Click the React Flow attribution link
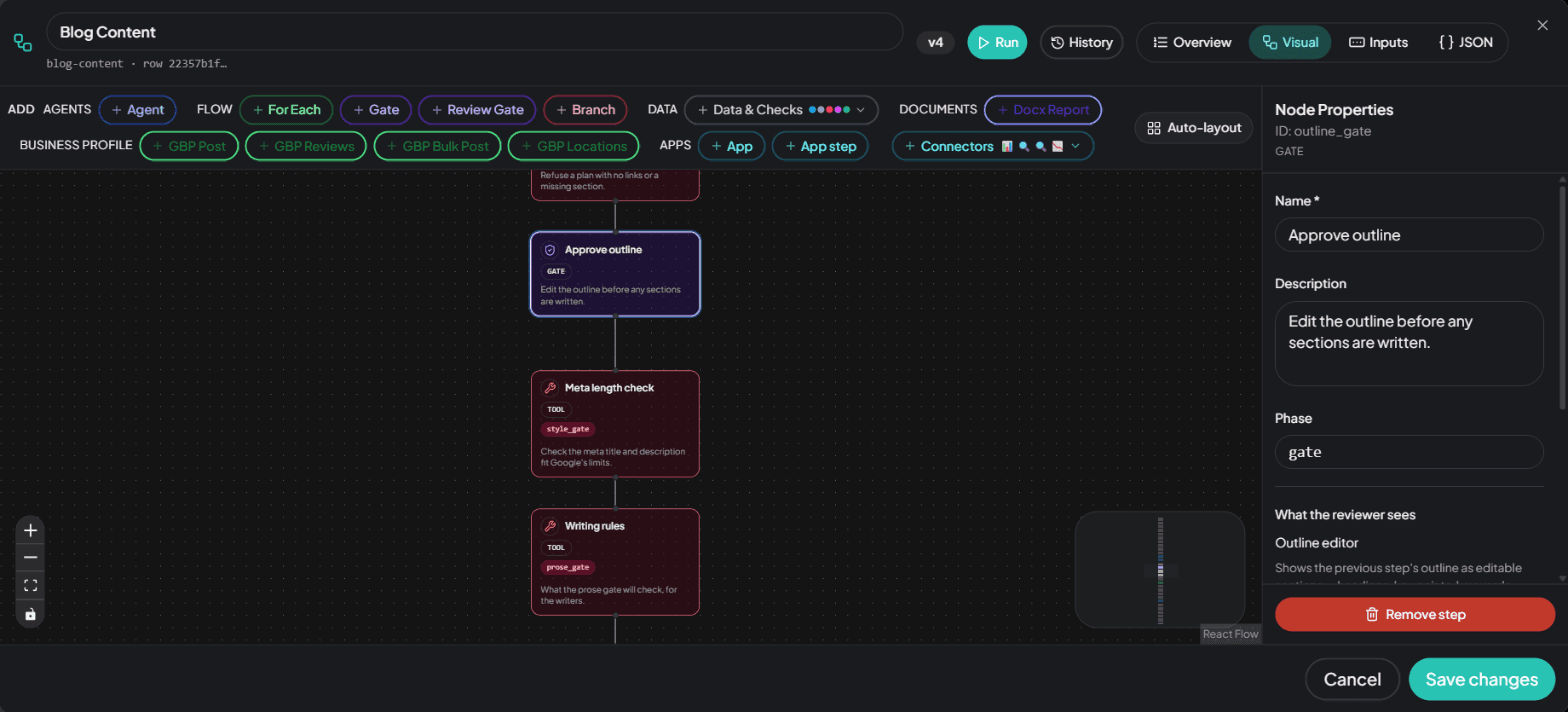 point(1230,634)
